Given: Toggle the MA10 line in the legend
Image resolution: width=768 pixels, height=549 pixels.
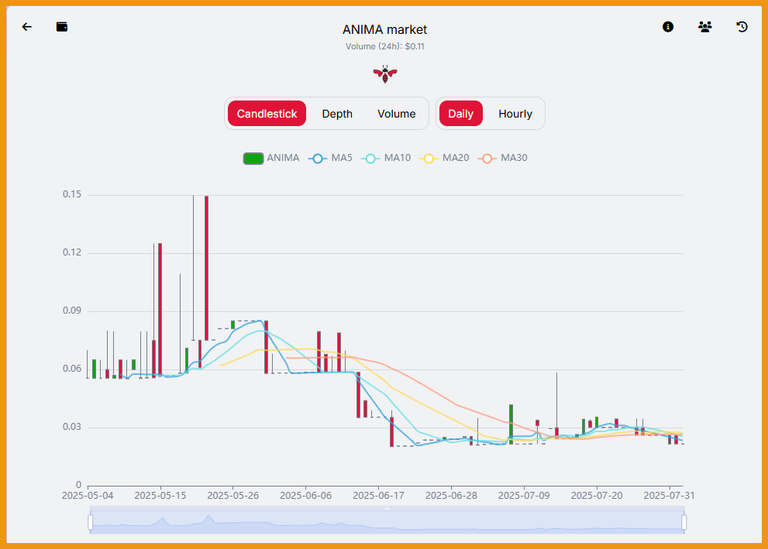Looking at the screenshot, I should tap(386, 158).
